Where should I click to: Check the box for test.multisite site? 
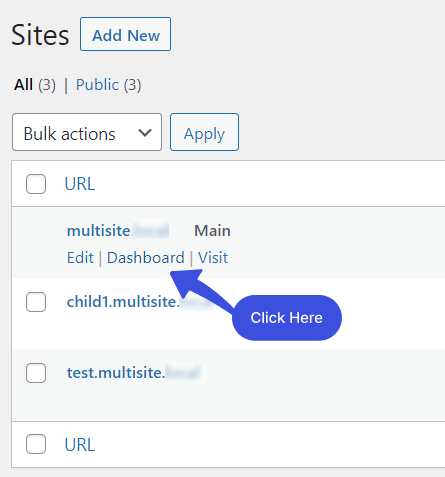click(x=36, y=373)
